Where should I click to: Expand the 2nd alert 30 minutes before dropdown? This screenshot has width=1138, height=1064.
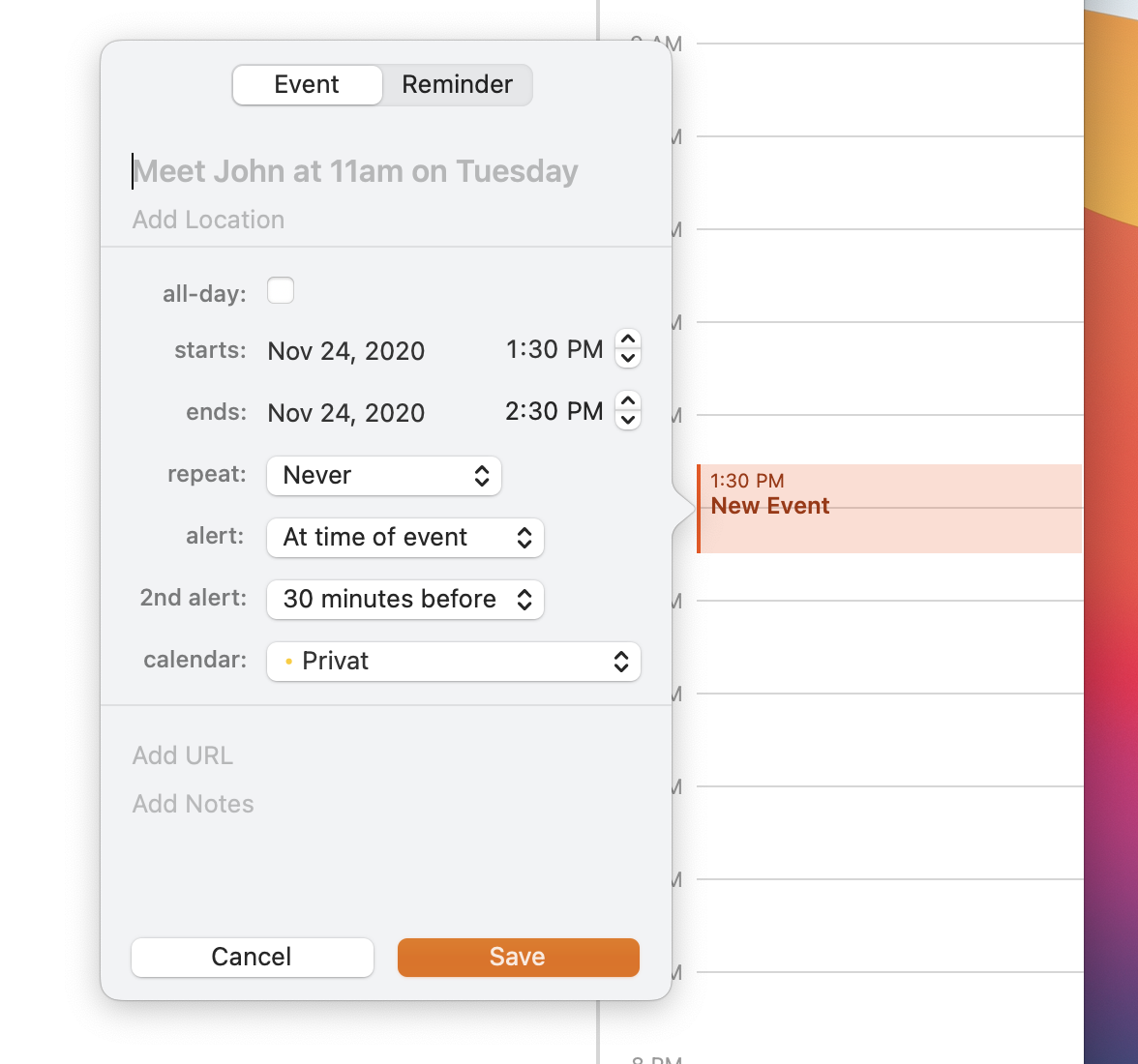coord(404,599)
